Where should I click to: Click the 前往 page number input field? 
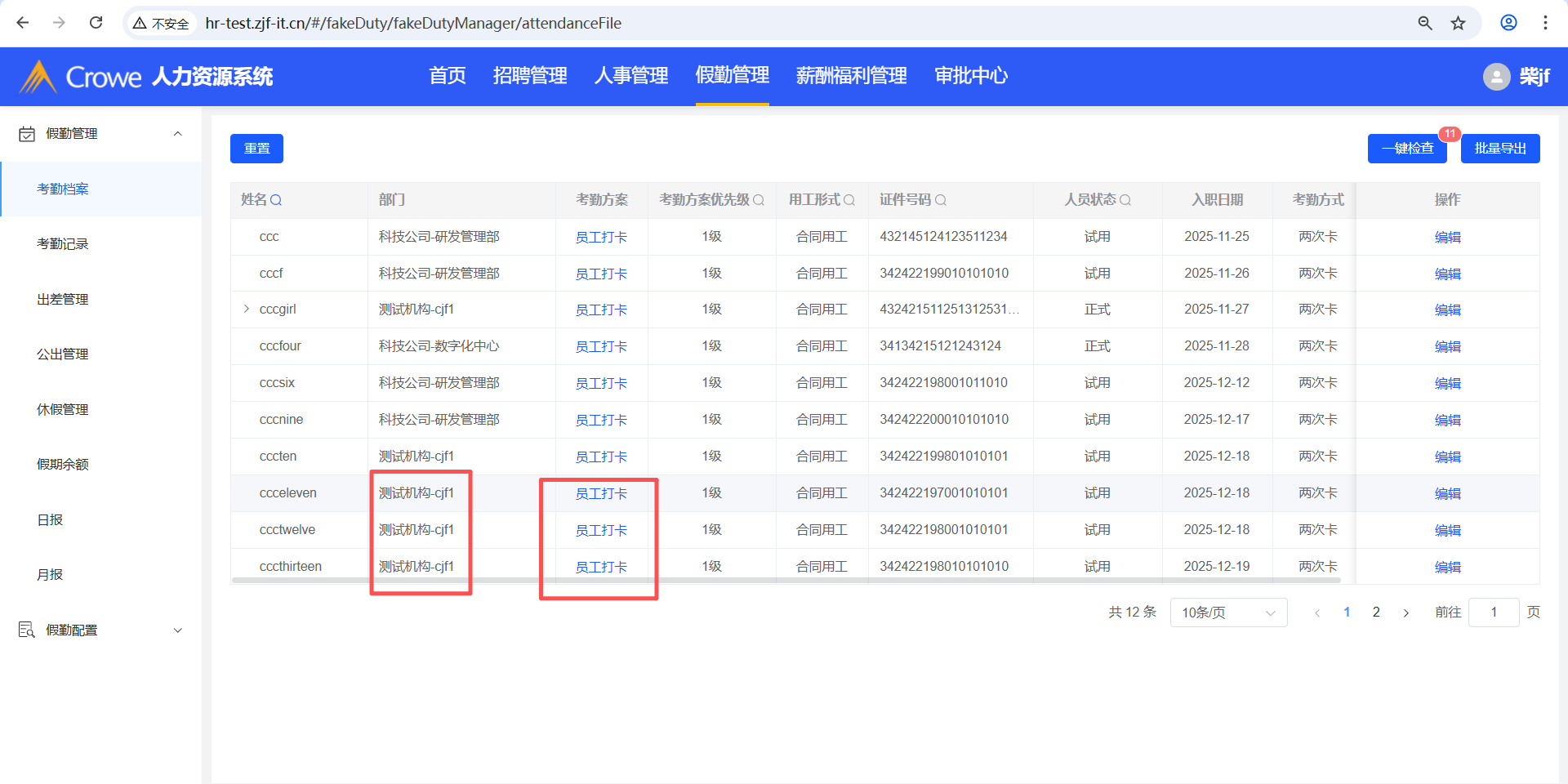point(1493,612)
